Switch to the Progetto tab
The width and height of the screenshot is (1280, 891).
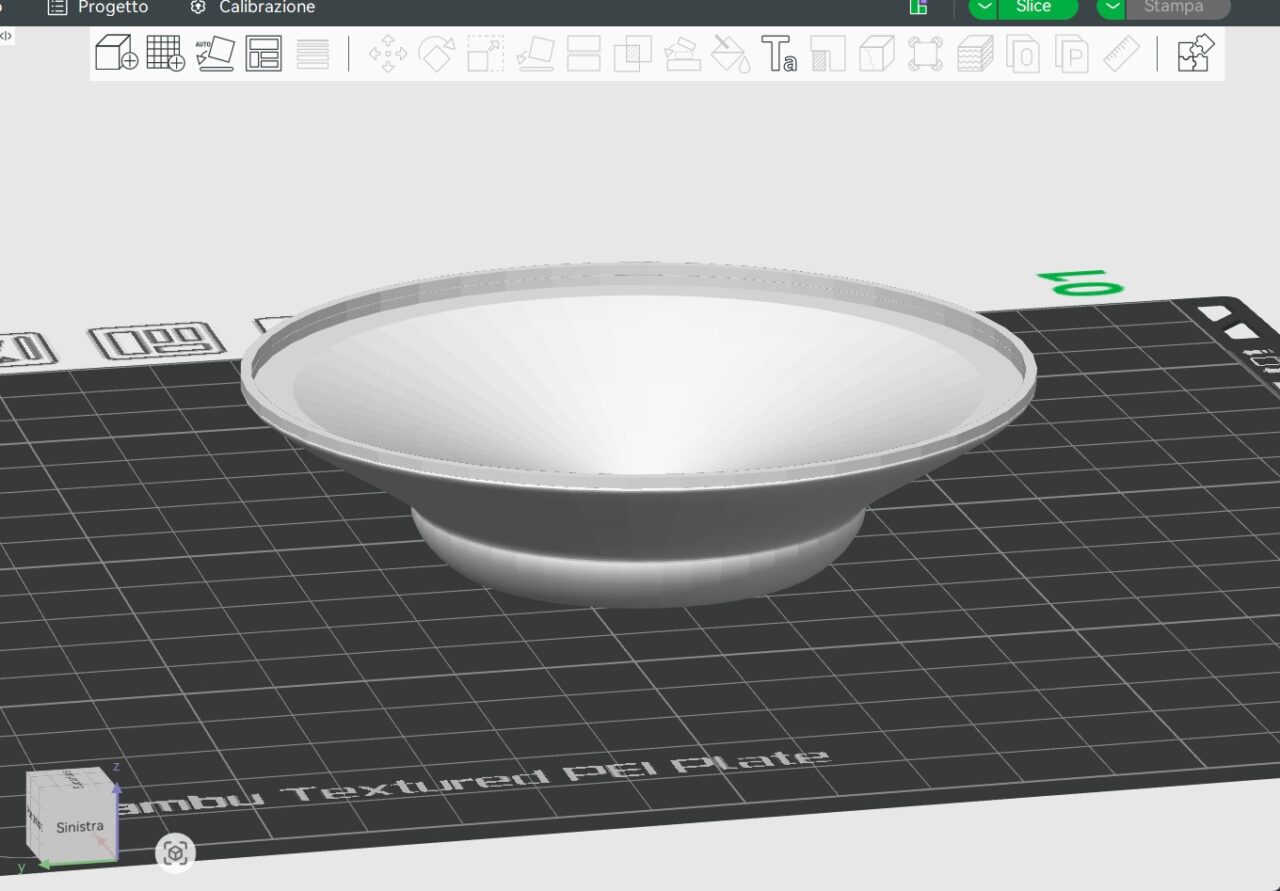pos(98,7)
